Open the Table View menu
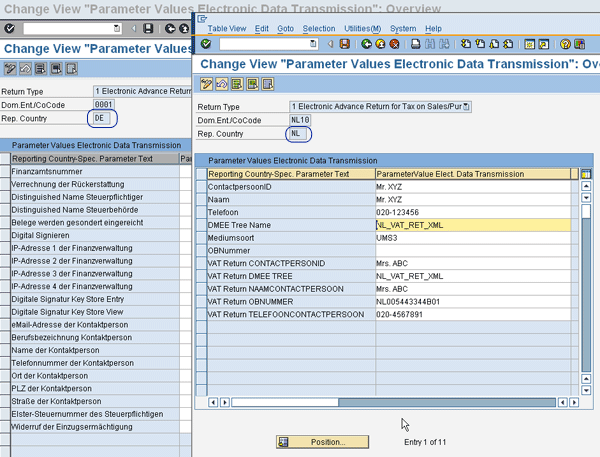The height and width of the screenshot is (457, 600). (x=227, y=28)
